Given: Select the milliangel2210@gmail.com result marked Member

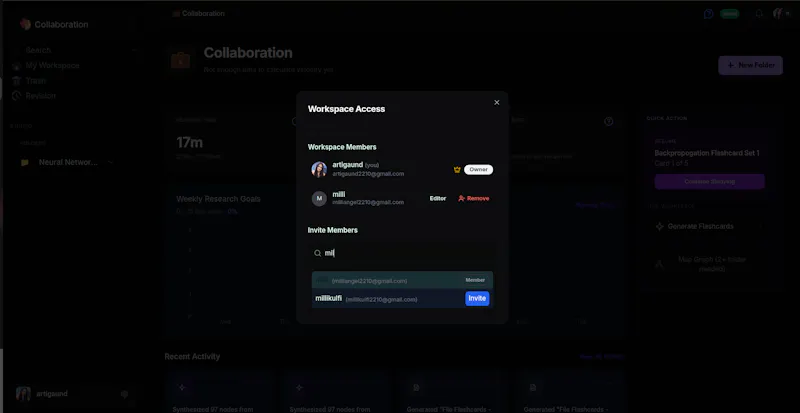Looking at the screenshot, I should pyautogui.click(x=403, y=280).
